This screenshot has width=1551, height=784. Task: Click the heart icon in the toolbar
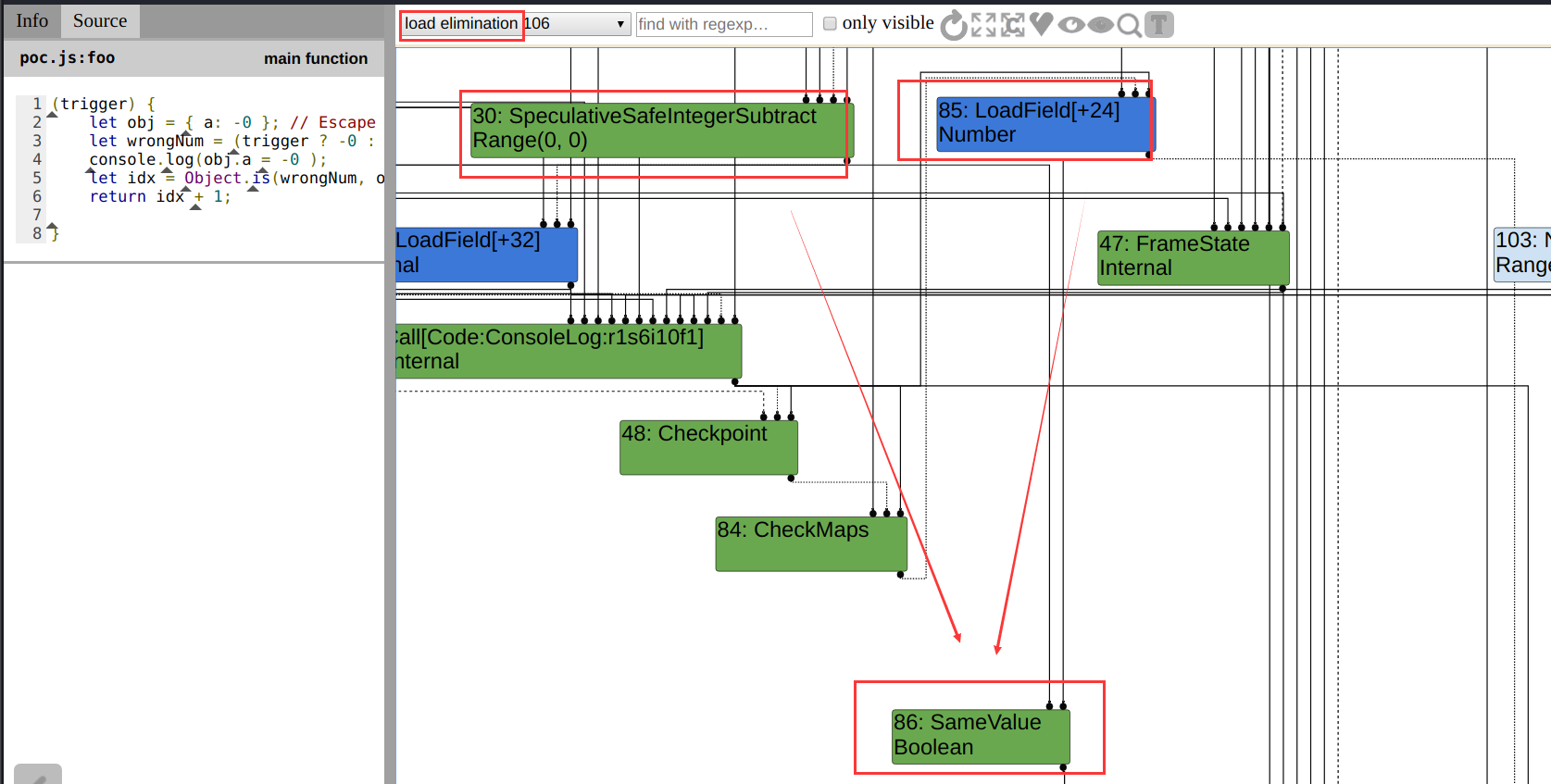tap(1042, 24)
